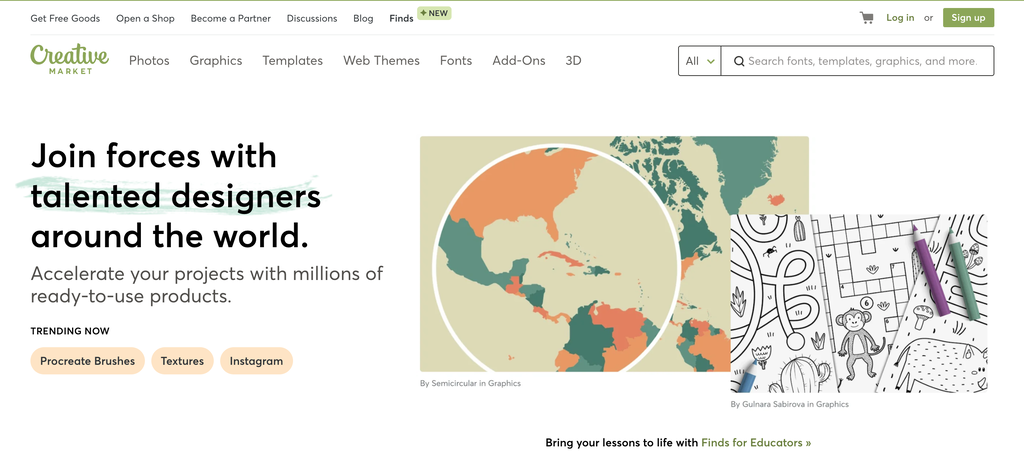Choose the Textures trending tag
1024x476 pixels.
(182, 361)
